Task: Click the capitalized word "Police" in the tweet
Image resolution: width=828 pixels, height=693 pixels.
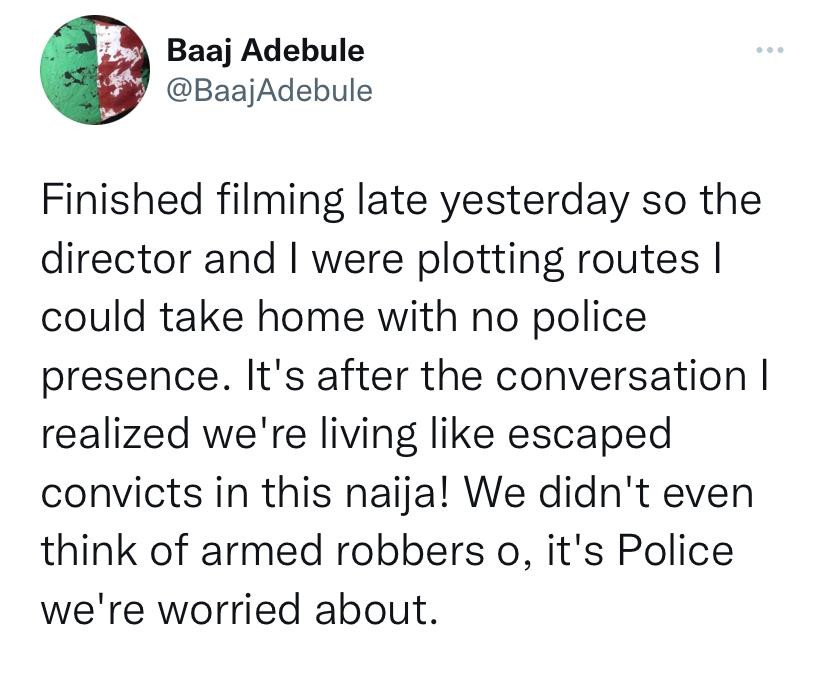Action: 676,550
